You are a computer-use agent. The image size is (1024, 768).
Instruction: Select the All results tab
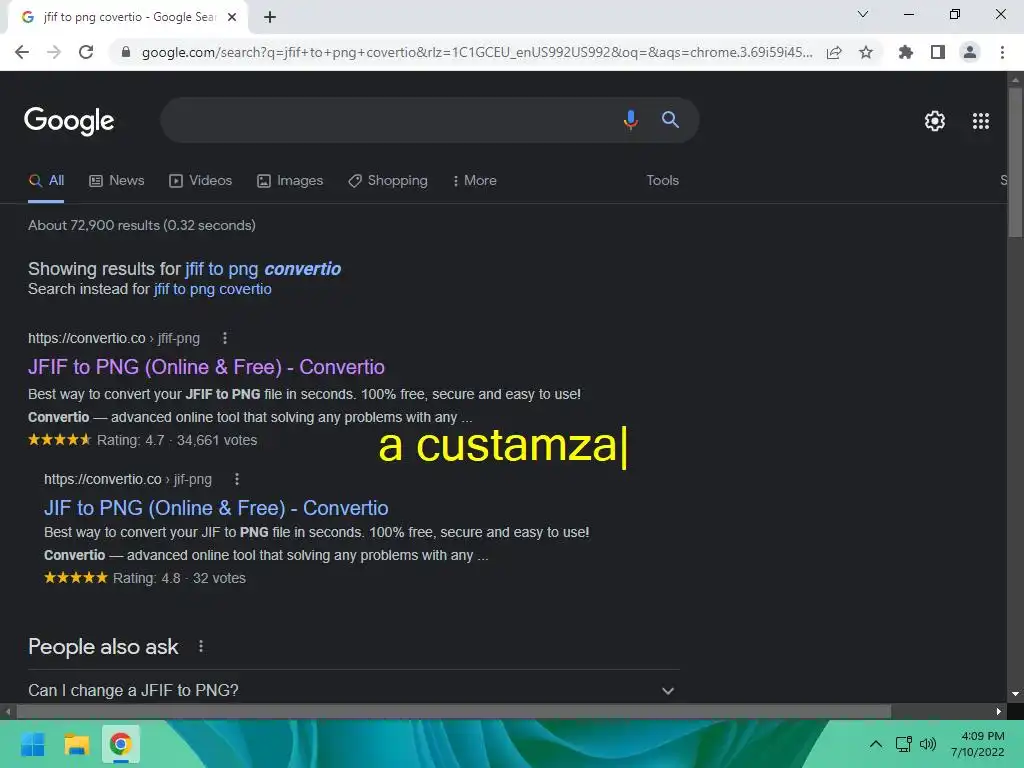(x=46, y=181)
